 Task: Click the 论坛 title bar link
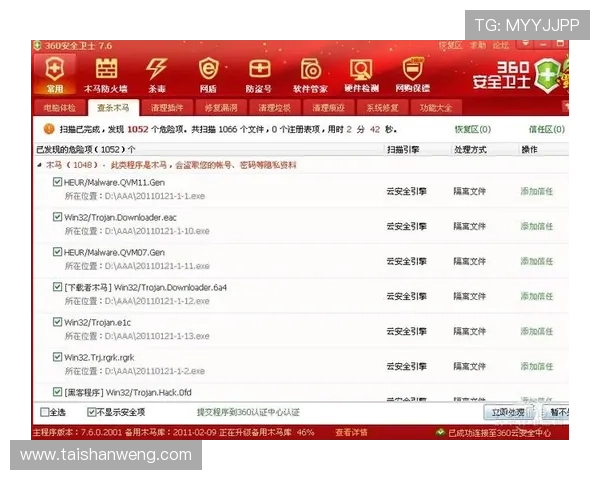pyautogui.click(x=501, y=46)
